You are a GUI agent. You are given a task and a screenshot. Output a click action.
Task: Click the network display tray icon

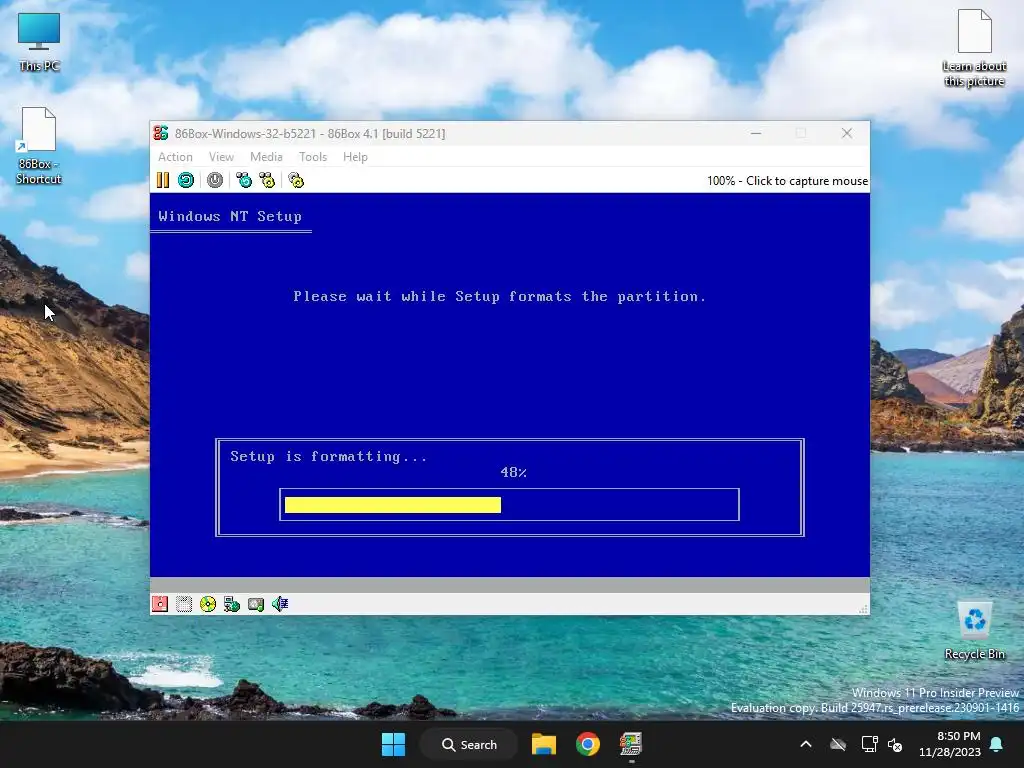[x=869, y=744]
